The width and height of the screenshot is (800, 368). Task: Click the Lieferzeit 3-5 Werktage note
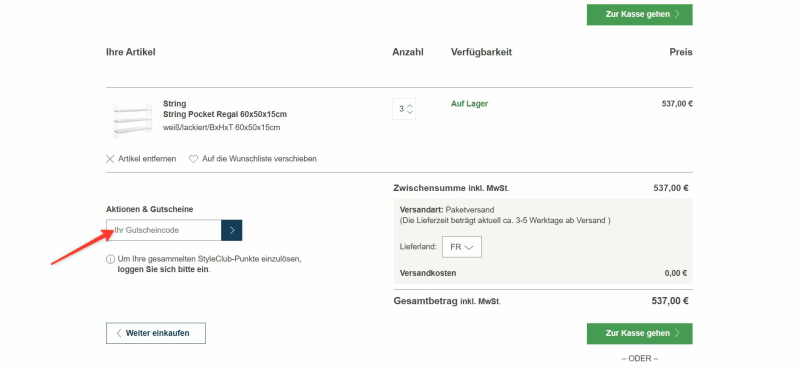click(505, 220)
